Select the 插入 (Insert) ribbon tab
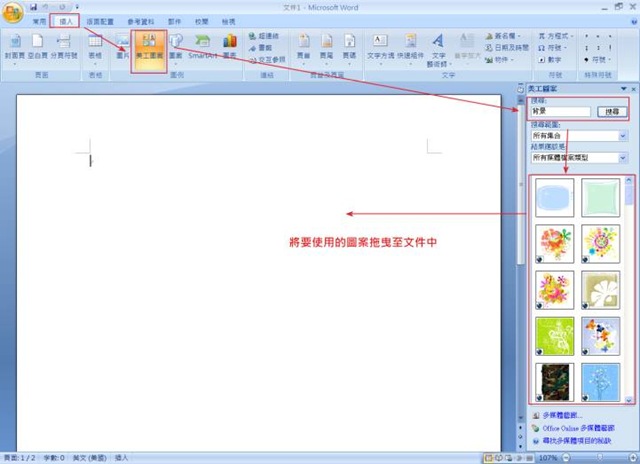This screenshot has height=464, width=640. point(66,21)
